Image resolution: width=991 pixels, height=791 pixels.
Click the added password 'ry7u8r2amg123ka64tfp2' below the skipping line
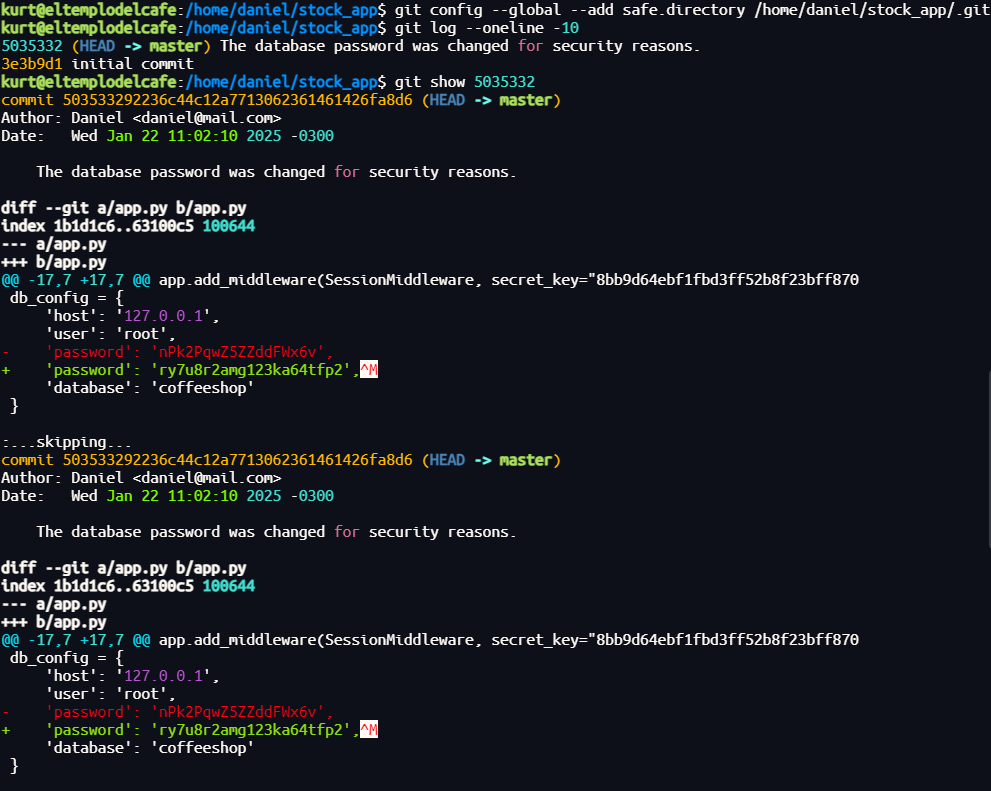point(250,730)
